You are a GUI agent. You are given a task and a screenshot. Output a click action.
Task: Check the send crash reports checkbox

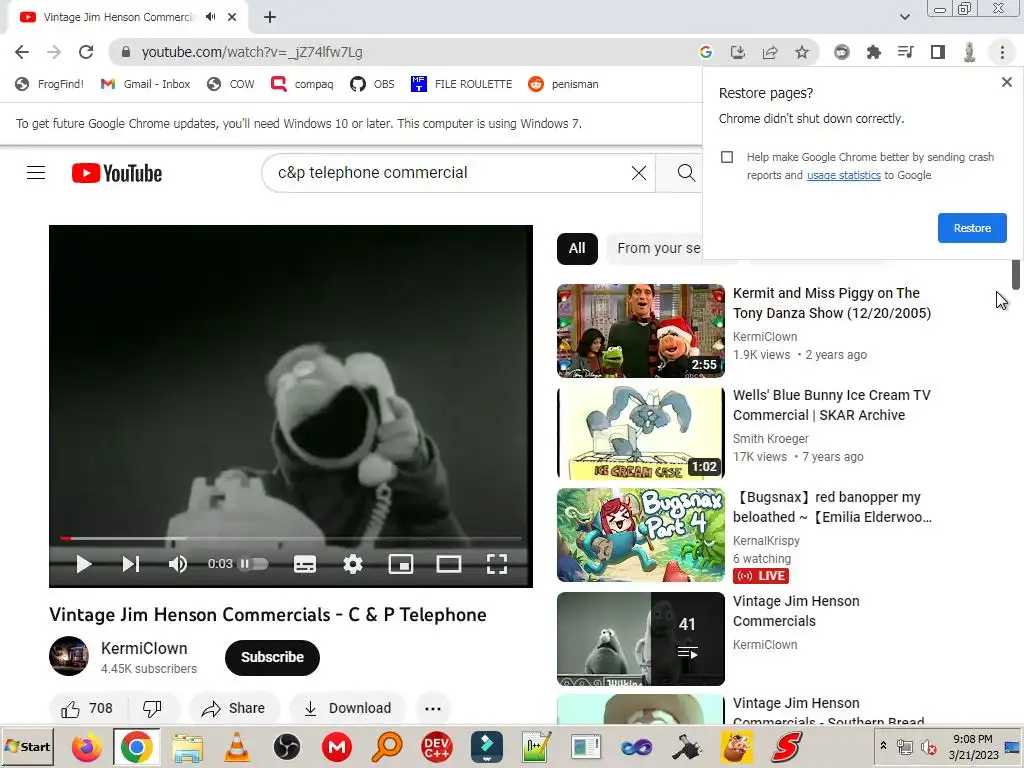click(727, 157)
